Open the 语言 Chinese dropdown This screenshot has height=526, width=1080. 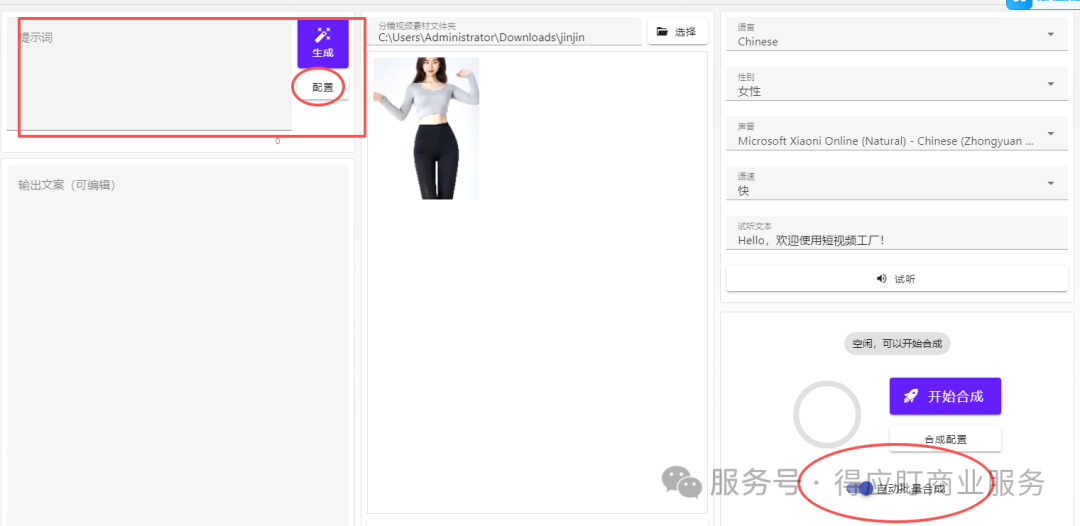(897, 34)
